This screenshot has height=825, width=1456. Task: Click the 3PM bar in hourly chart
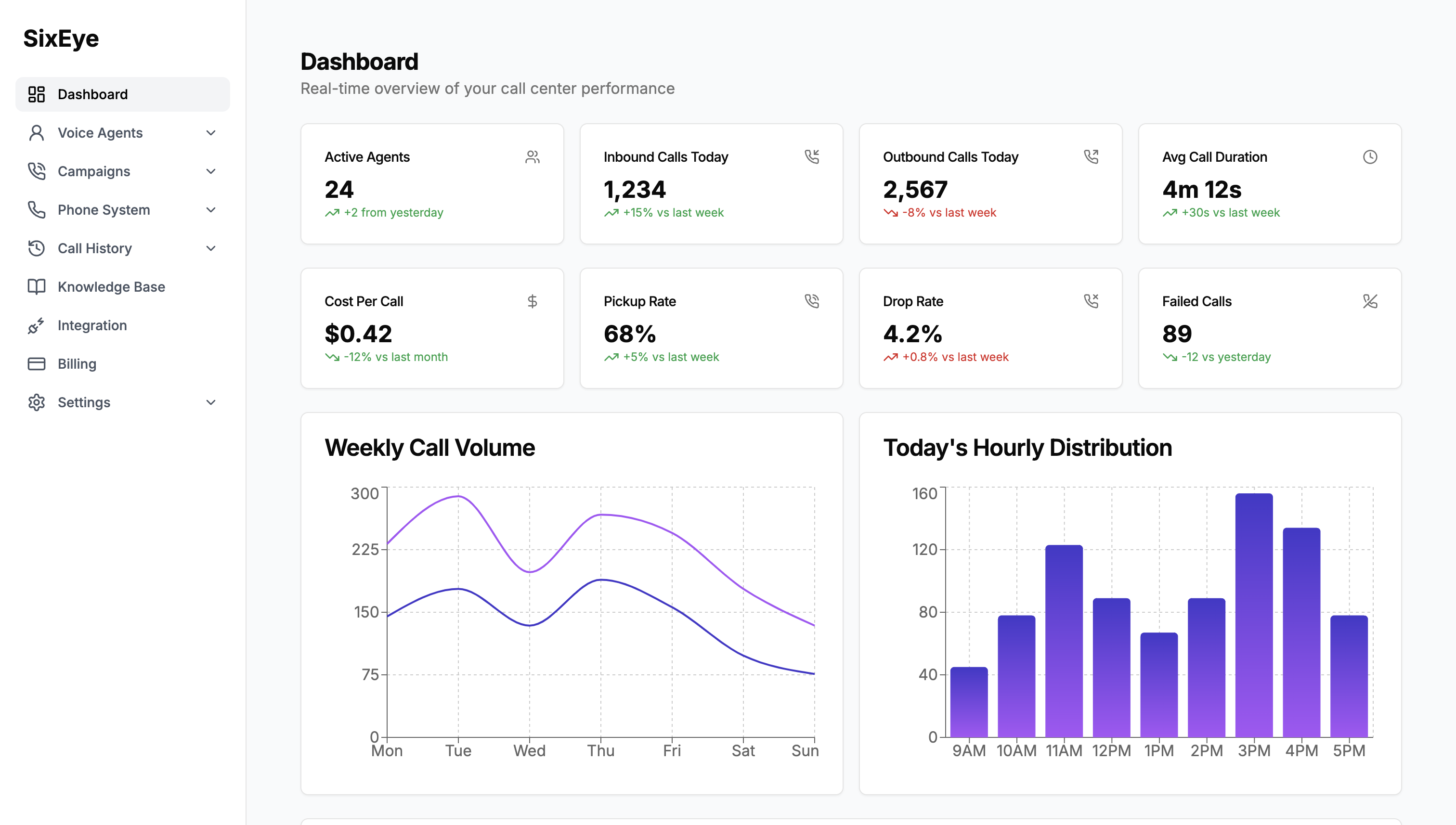(1254, 615)
